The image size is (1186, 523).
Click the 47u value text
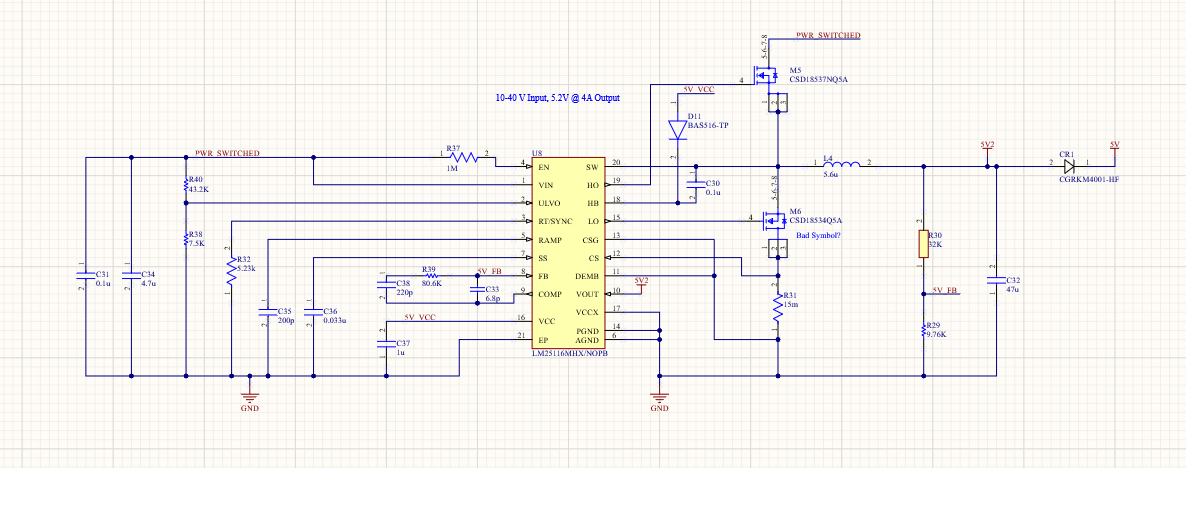1013,290
